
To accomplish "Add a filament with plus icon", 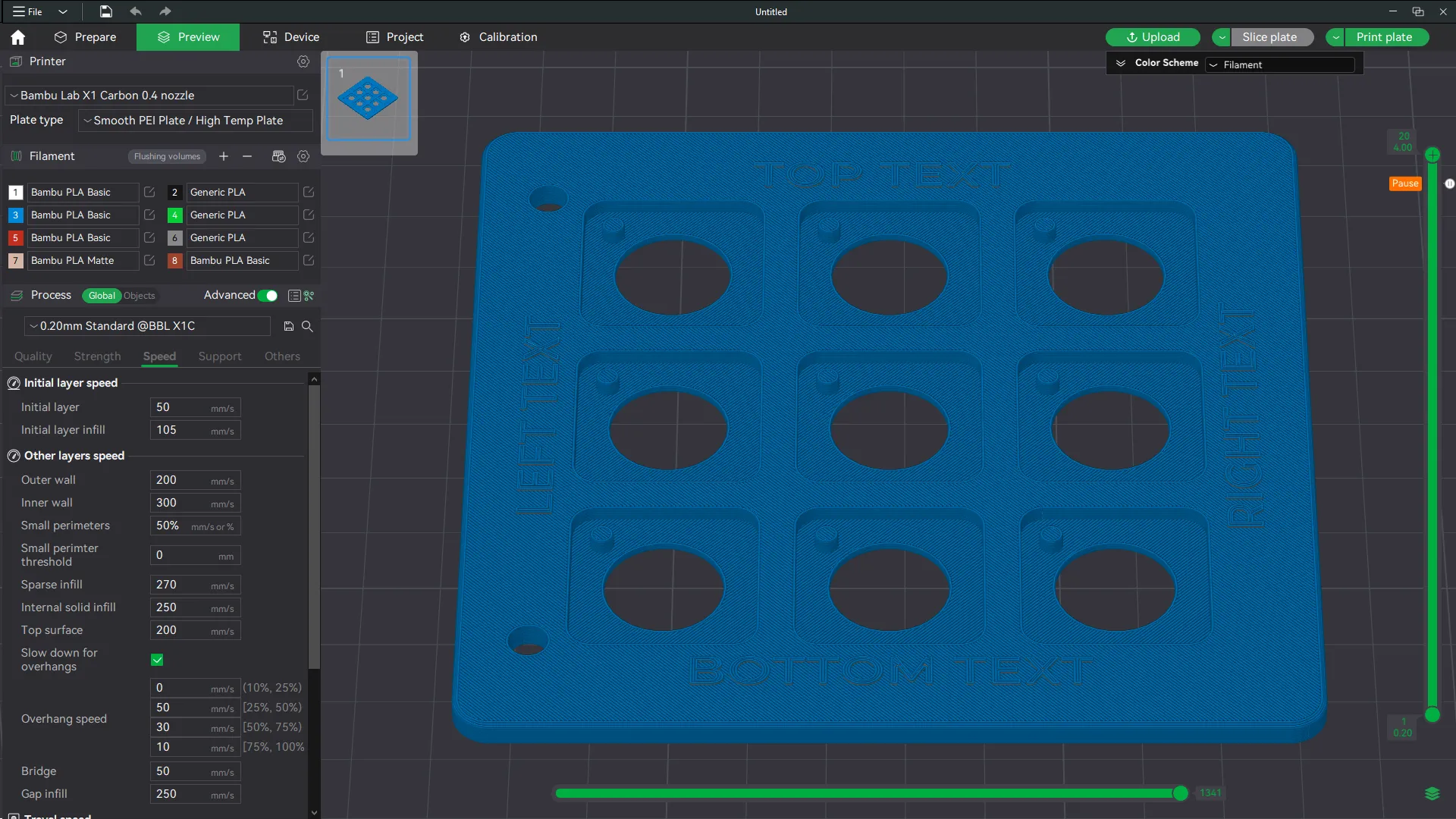I will pos(224,156).
